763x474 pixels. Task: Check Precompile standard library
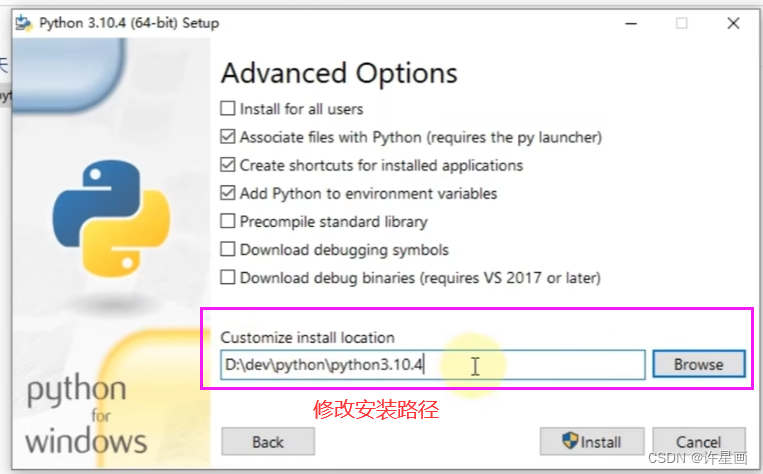tap(228, 221)
